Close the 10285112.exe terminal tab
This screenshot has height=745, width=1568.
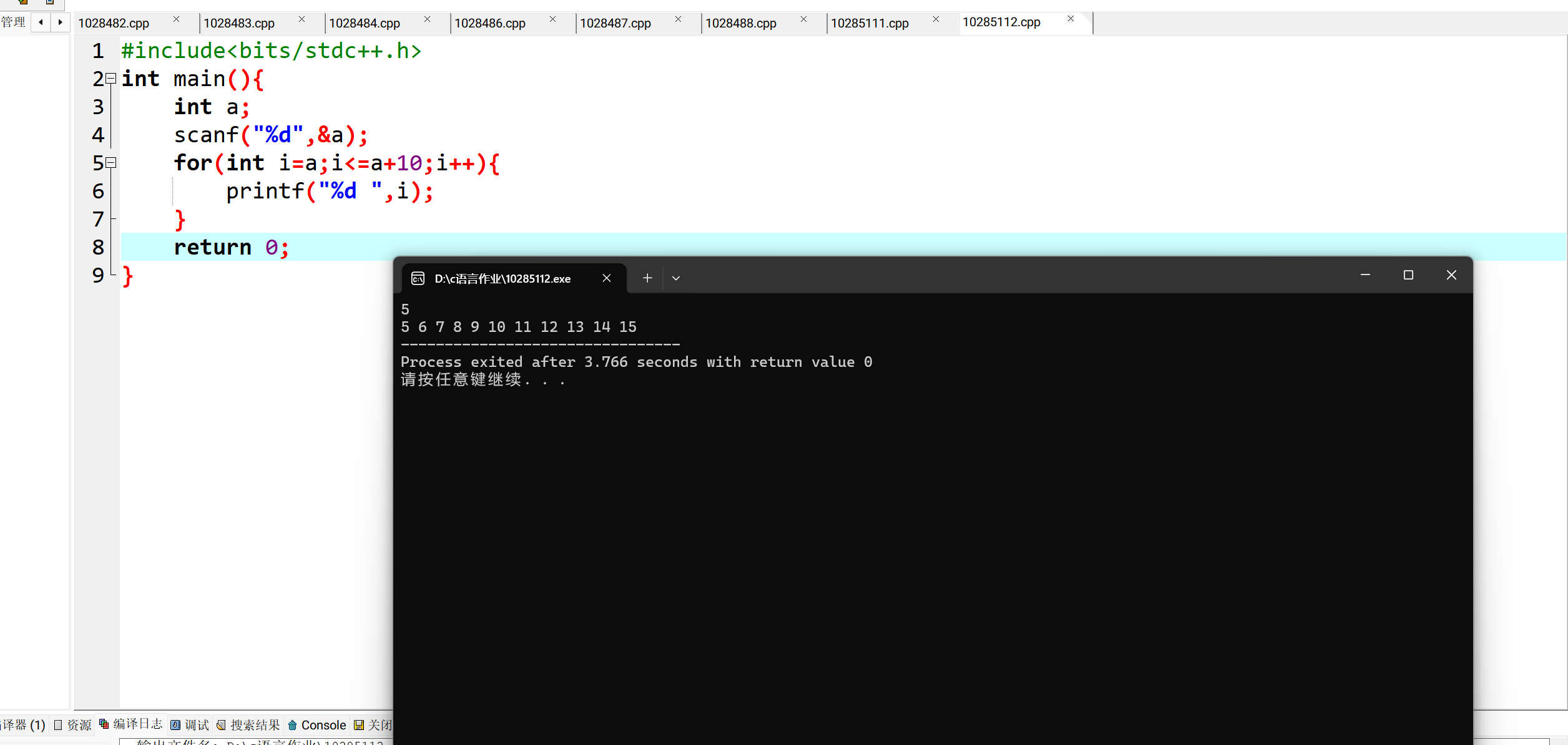pos(606,278)
